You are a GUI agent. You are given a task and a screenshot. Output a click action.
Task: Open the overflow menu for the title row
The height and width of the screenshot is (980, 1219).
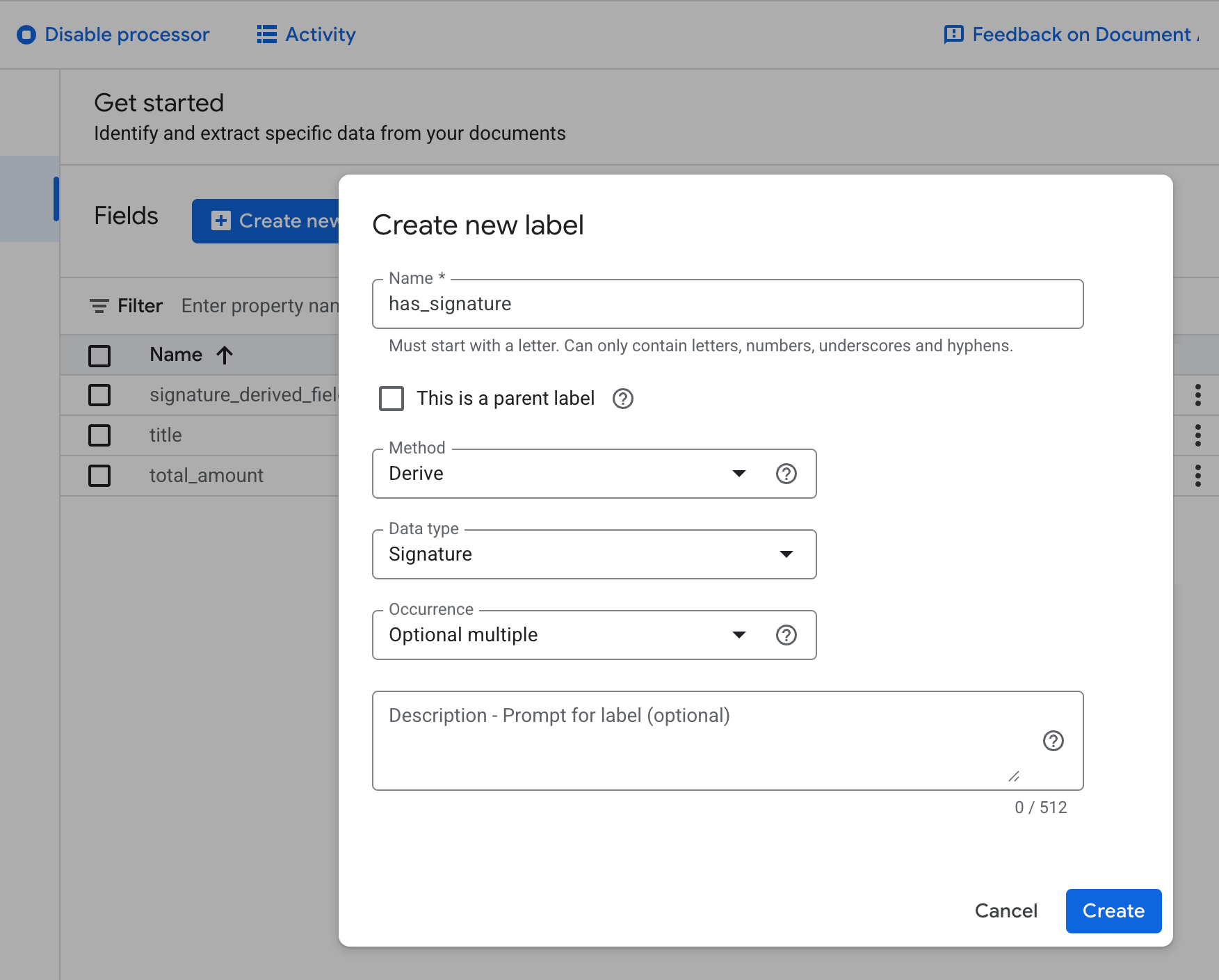click(x=1197, y=435)
